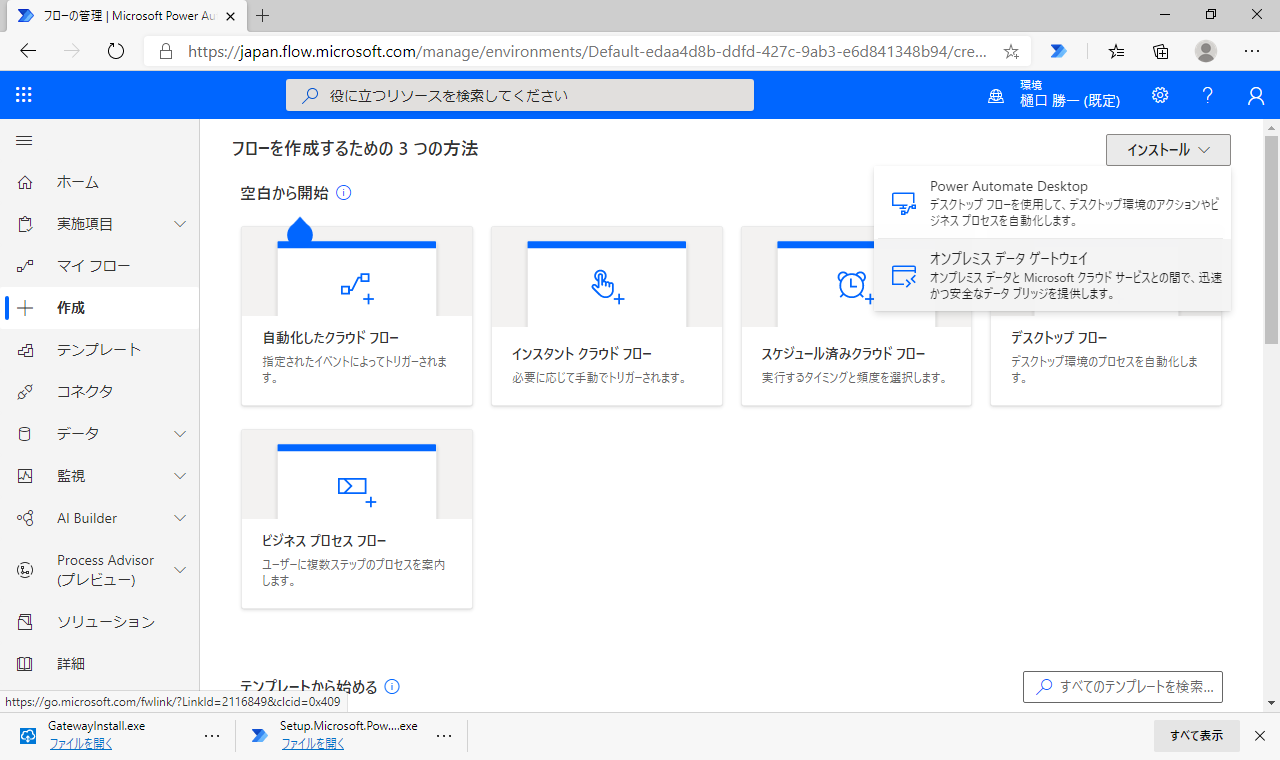The height and width of the screenshot is (760, 1280).
Task: Create 自動化したクラウド フロー card
Action: pyautogui.click(x=357, y=316)
